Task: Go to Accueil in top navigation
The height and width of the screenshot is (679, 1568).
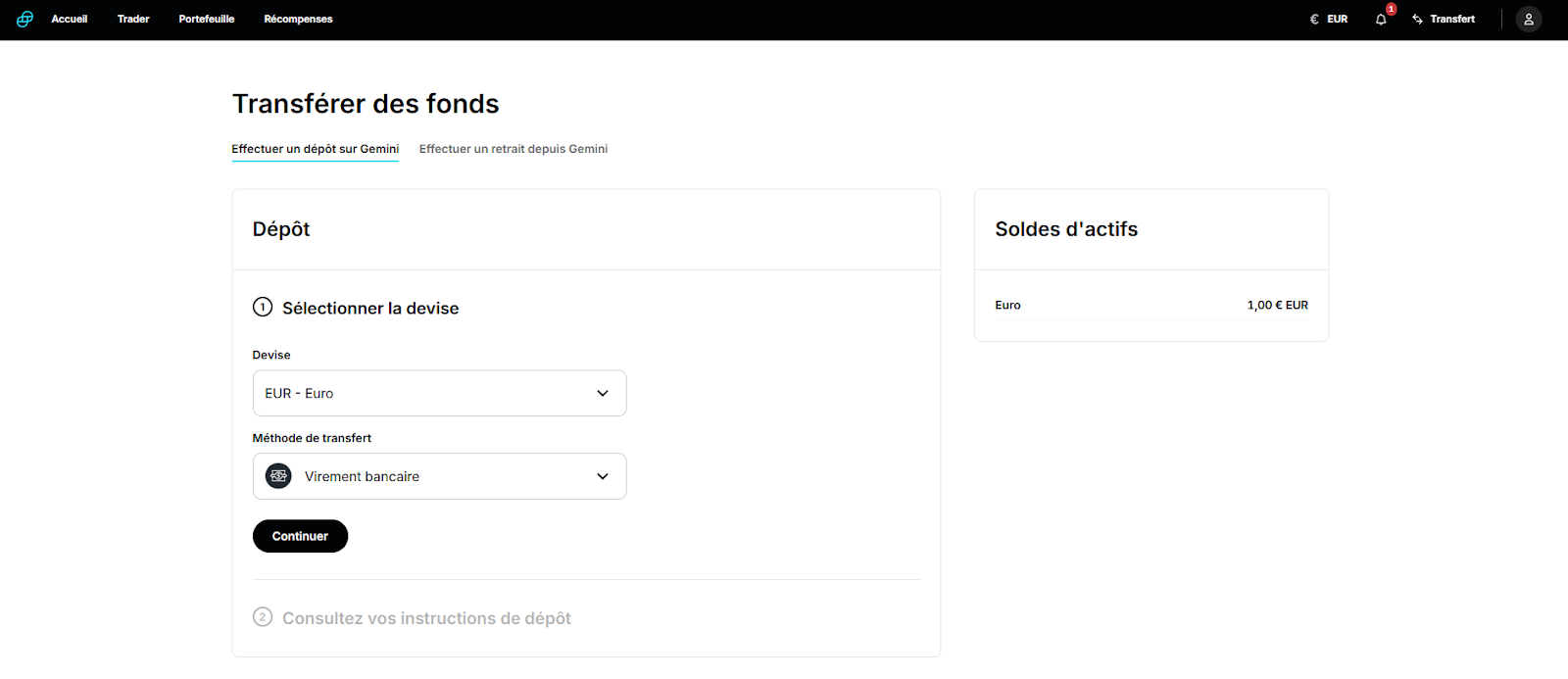Action: (x=70, y=19)
